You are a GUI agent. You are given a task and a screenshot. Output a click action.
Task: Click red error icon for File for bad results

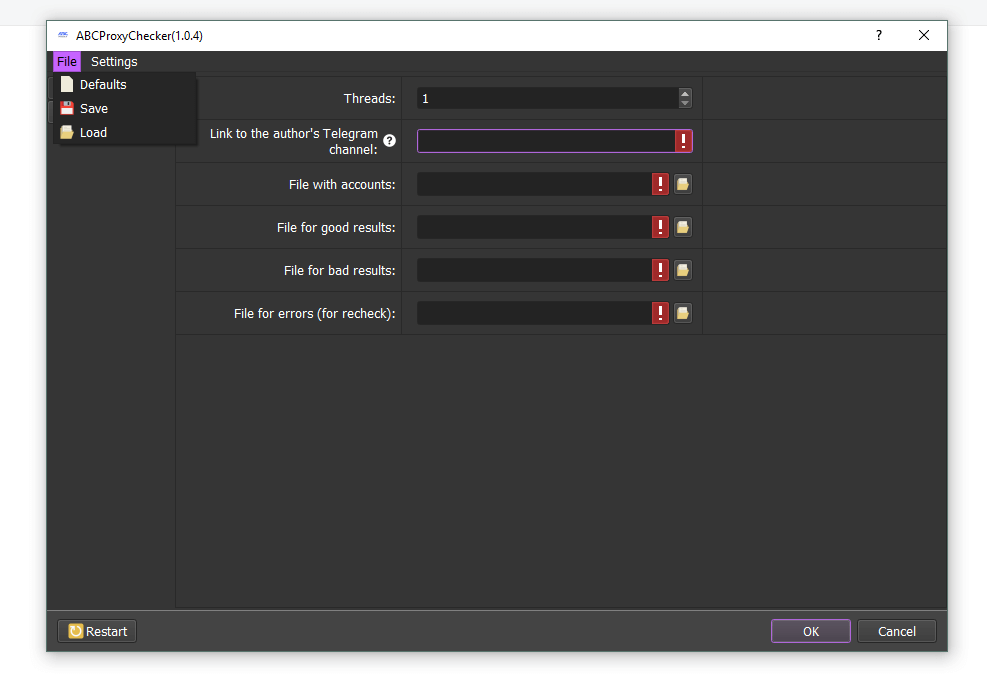[660, 270]
